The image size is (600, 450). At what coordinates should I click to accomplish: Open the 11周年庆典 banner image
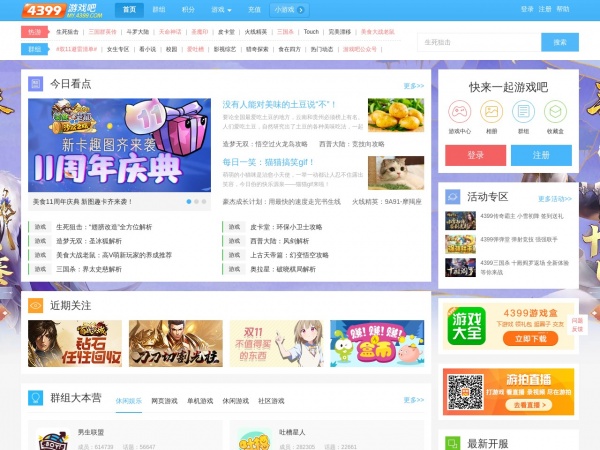pyautogui.click(x=119, y=145)
